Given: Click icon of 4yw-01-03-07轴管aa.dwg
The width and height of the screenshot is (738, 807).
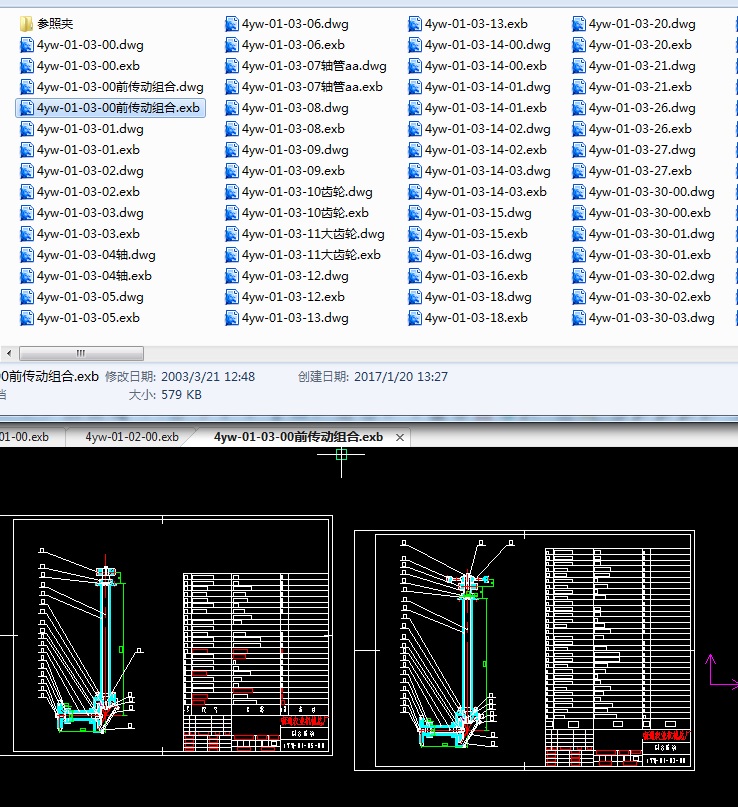Looking at the screenshot, I should pos(232,66).
